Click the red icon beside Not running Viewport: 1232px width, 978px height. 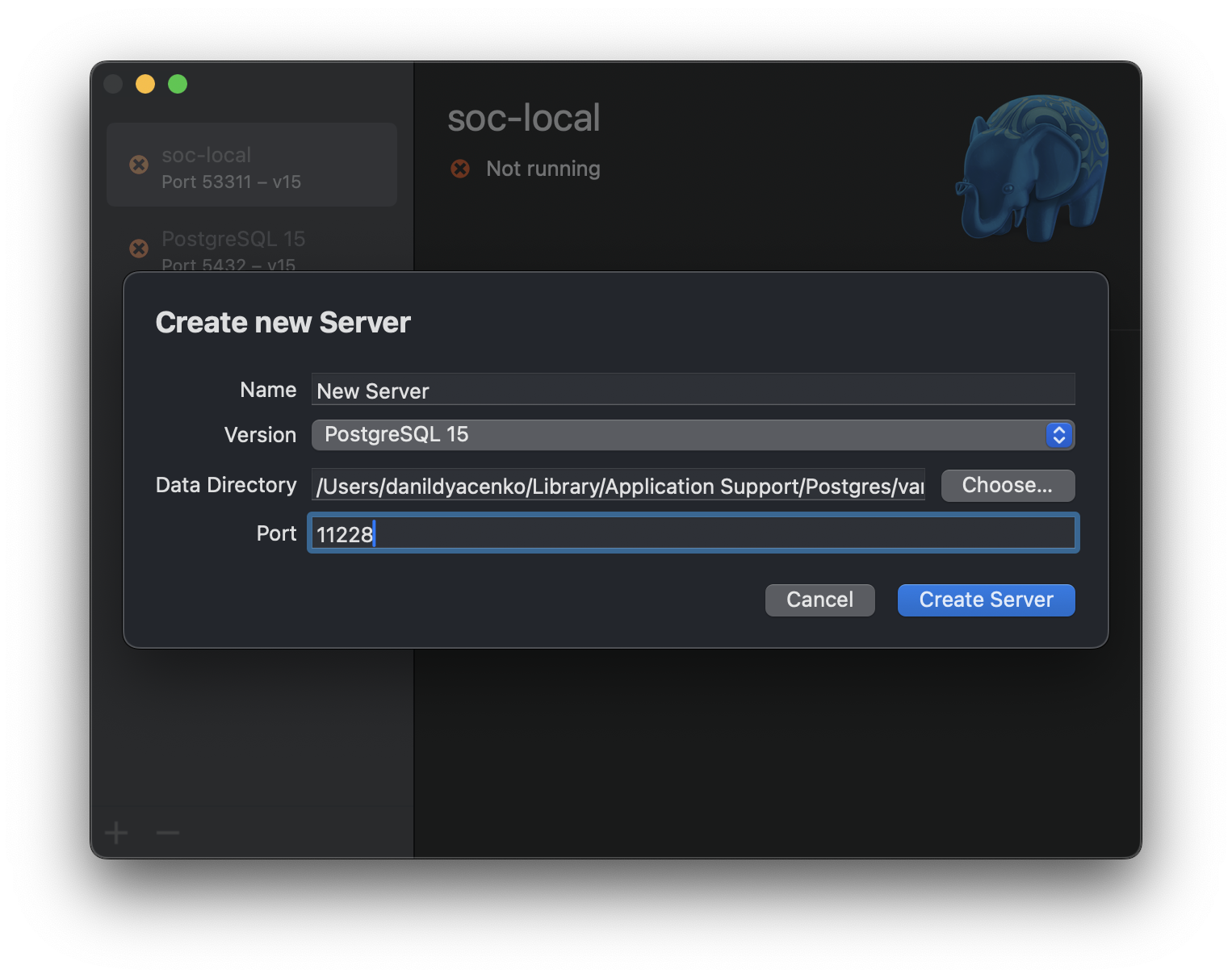pos(460,169)
